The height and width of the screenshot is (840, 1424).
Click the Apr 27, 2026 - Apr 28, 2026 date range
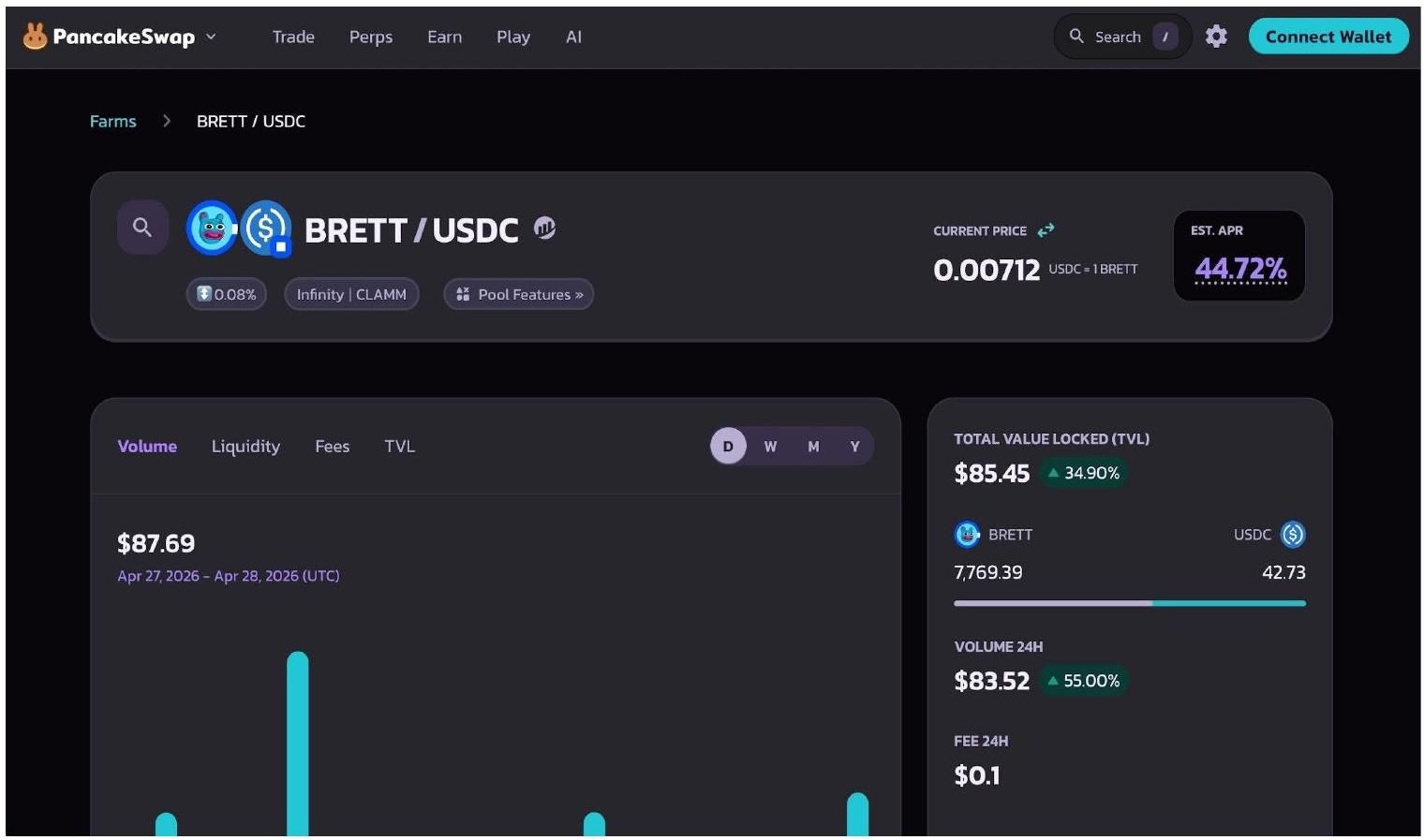tap(229, 576)
